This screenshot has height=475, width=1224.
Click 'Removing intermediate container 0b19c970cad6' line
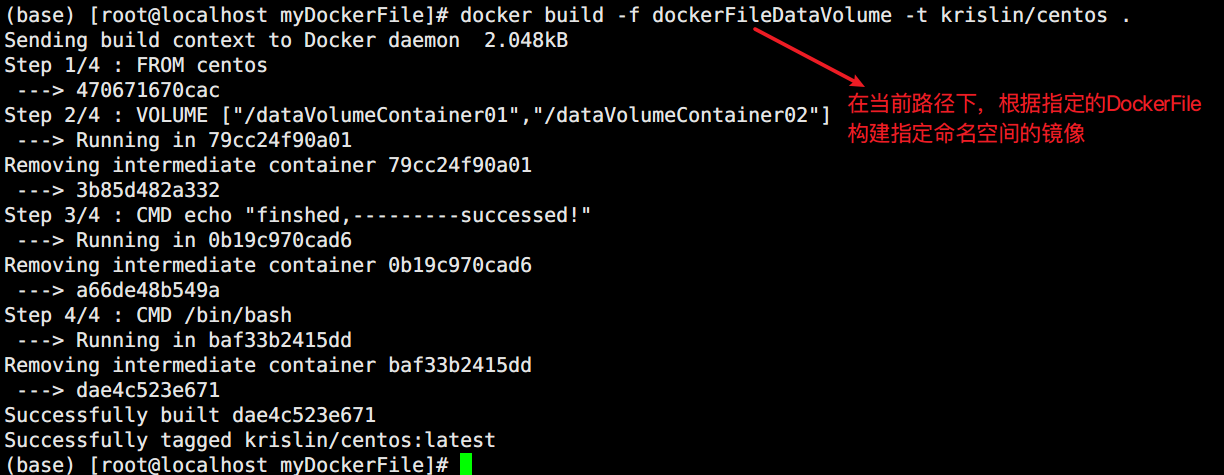tap(268, 265)
